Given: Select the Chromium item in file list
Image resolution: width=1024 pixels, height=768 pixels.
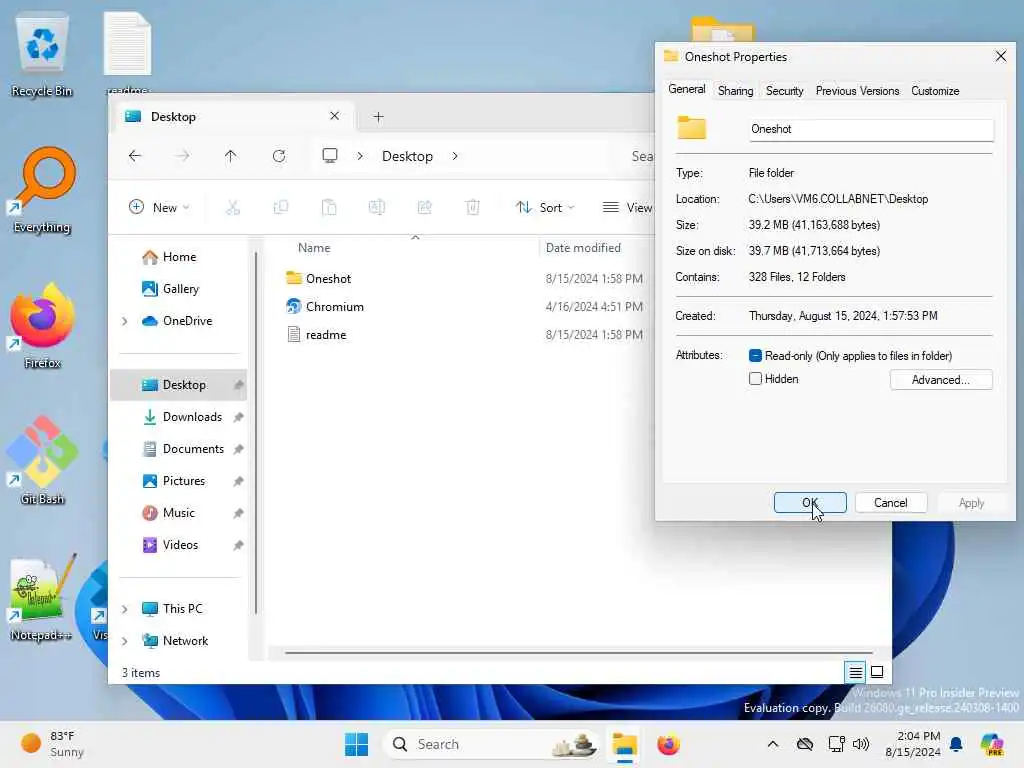Looking at the screenshot, I should [x=334, y=307].
